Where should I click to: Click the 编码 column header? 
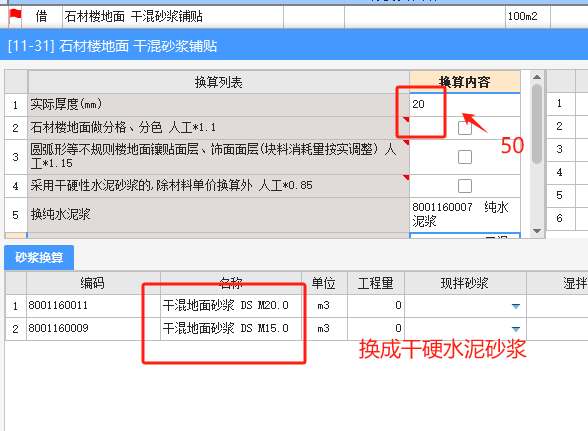[93, 283]
